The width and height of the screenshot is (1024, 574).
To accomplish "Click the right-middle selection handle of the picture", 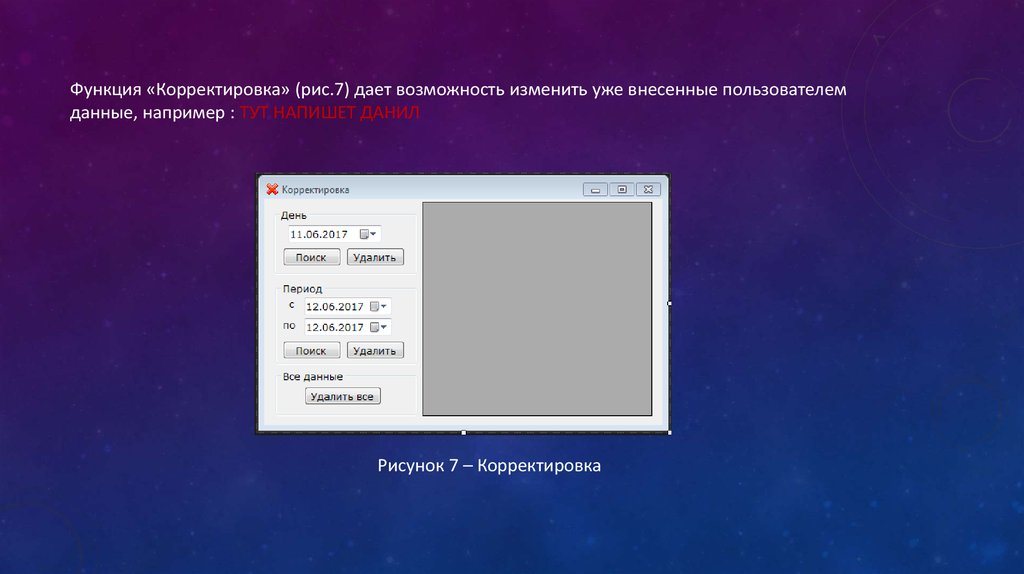I will click(x=669, y=303).
